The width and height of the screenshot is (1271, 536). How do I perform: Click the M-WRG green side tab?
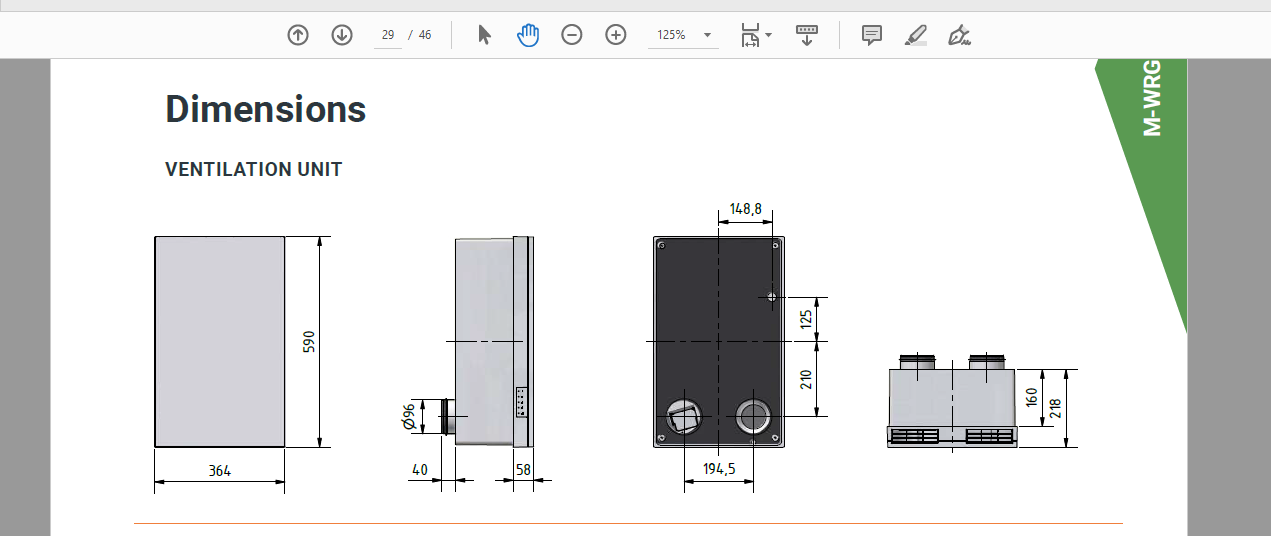[x=1152, y=98]
